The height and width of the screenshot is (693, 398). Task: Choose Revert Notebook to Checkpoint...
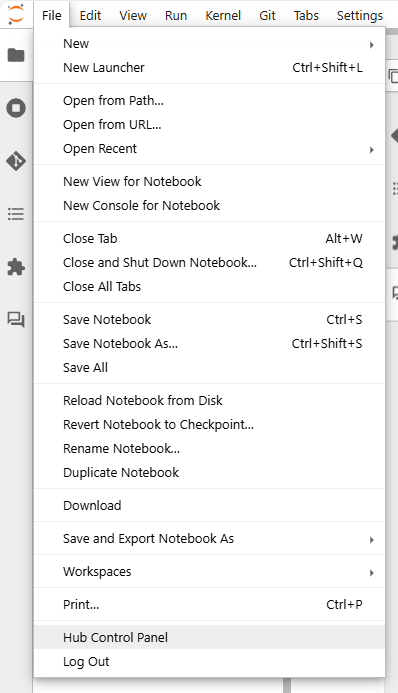click(209, 425)
